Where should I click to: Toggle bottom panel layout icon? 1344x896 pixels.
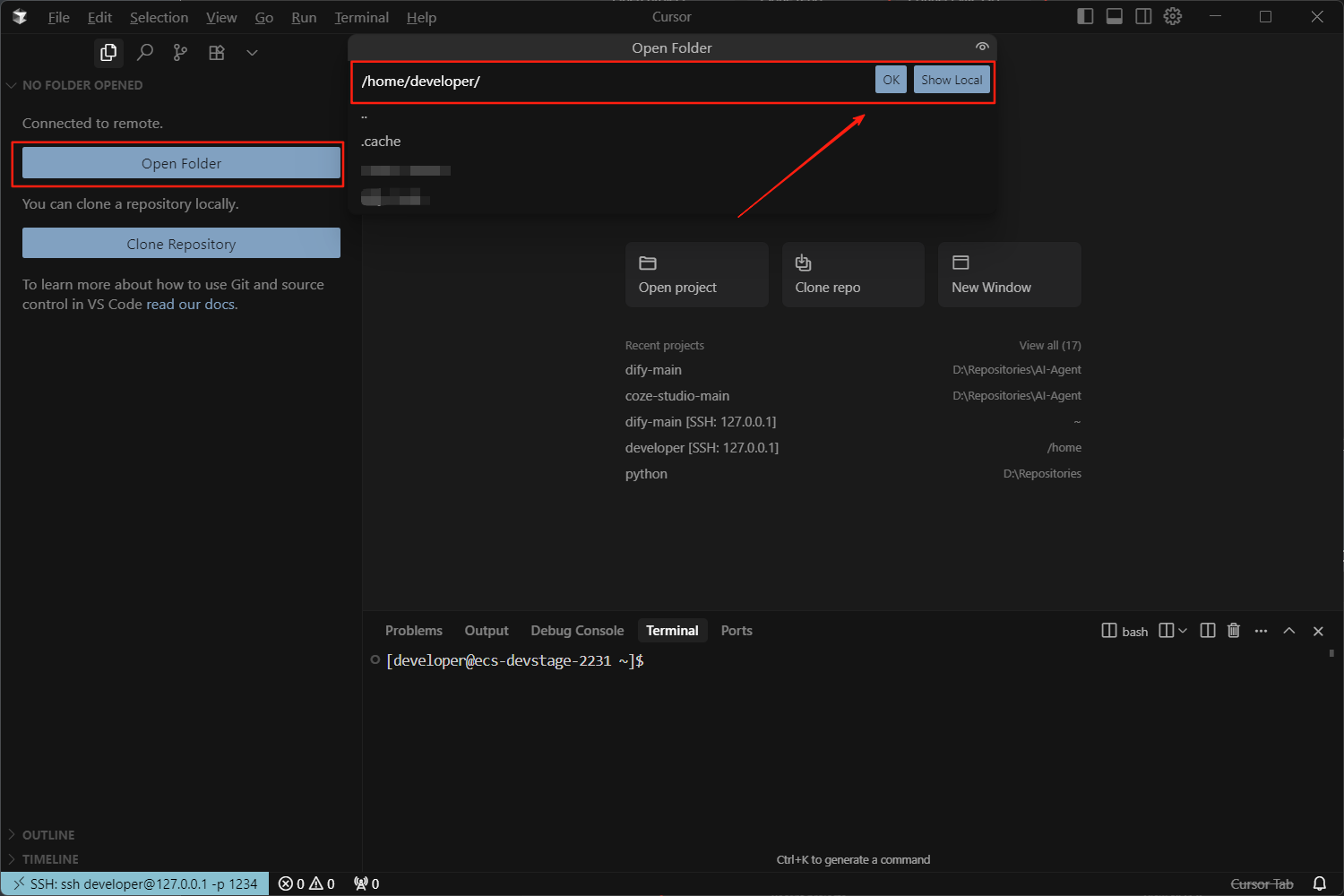click(x=1115, y=16)
